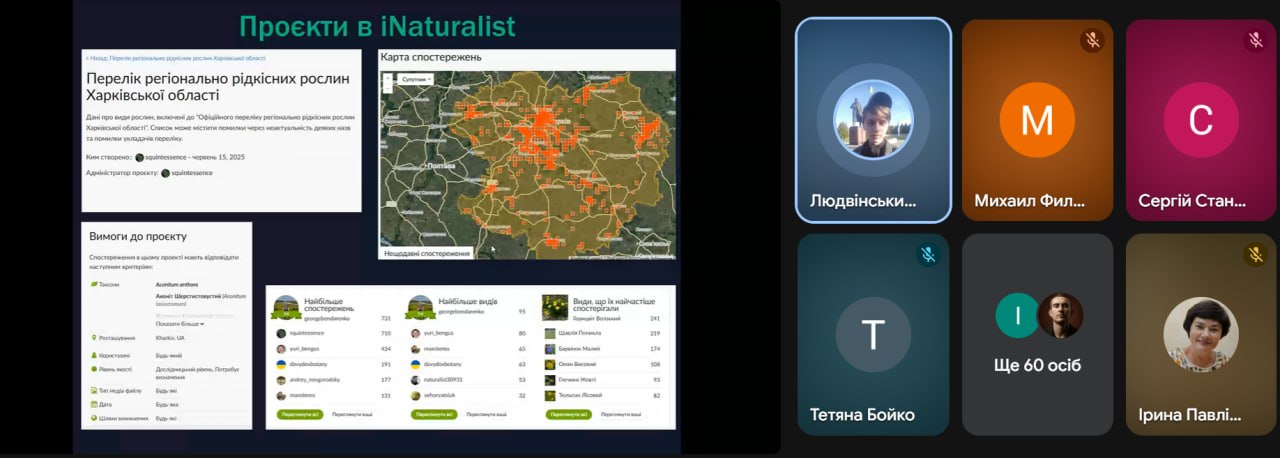Image resolution: width=1280 pixels, height=458 pixels.
Task: Click Переглянути ваші under Найбільше видів
Action: [x=484, y=413]
